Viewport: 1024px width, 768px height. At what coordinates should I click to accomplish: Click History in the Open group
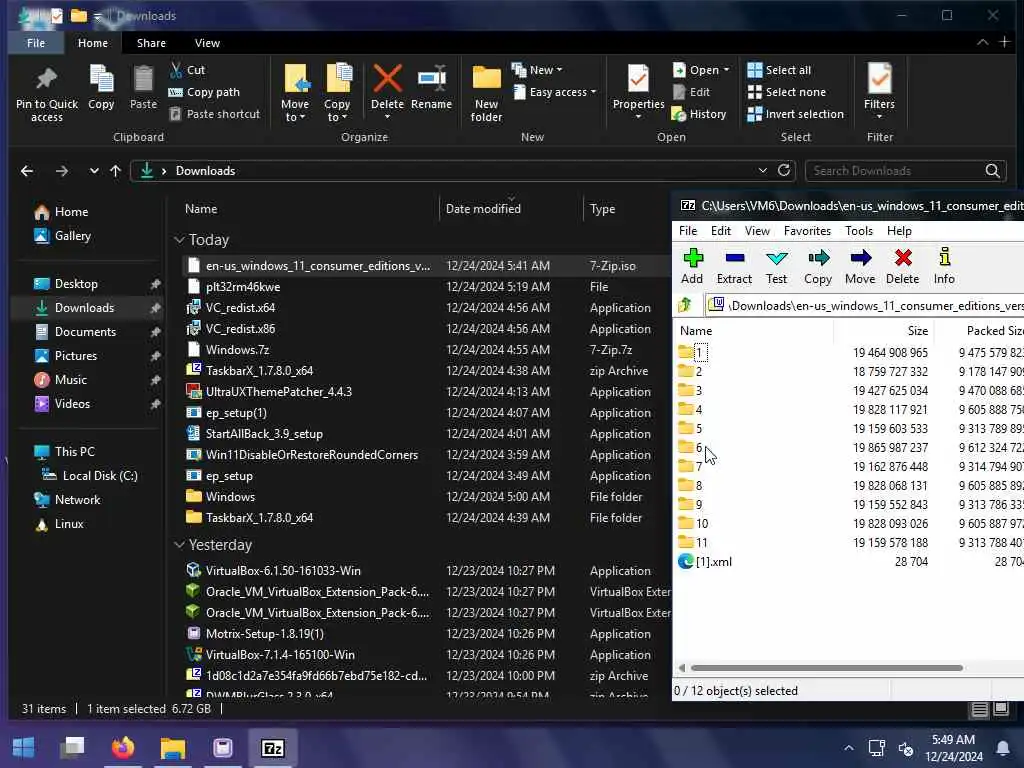point(699,114)
